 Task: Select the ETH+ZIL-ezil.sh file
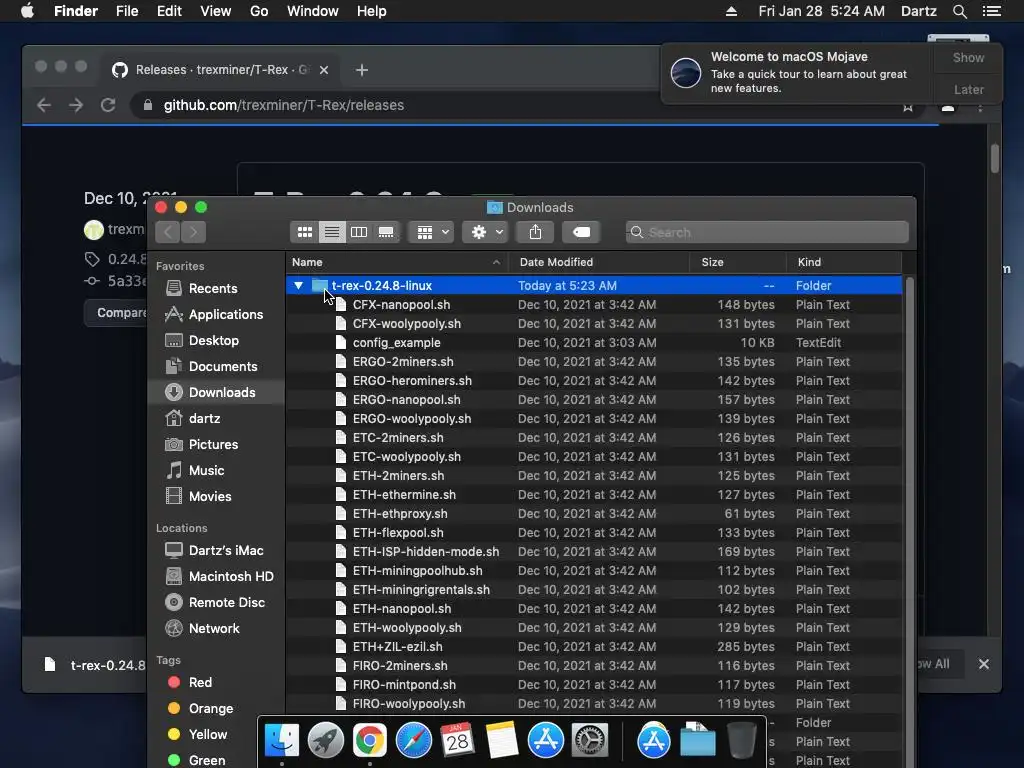tap(594, 647)
